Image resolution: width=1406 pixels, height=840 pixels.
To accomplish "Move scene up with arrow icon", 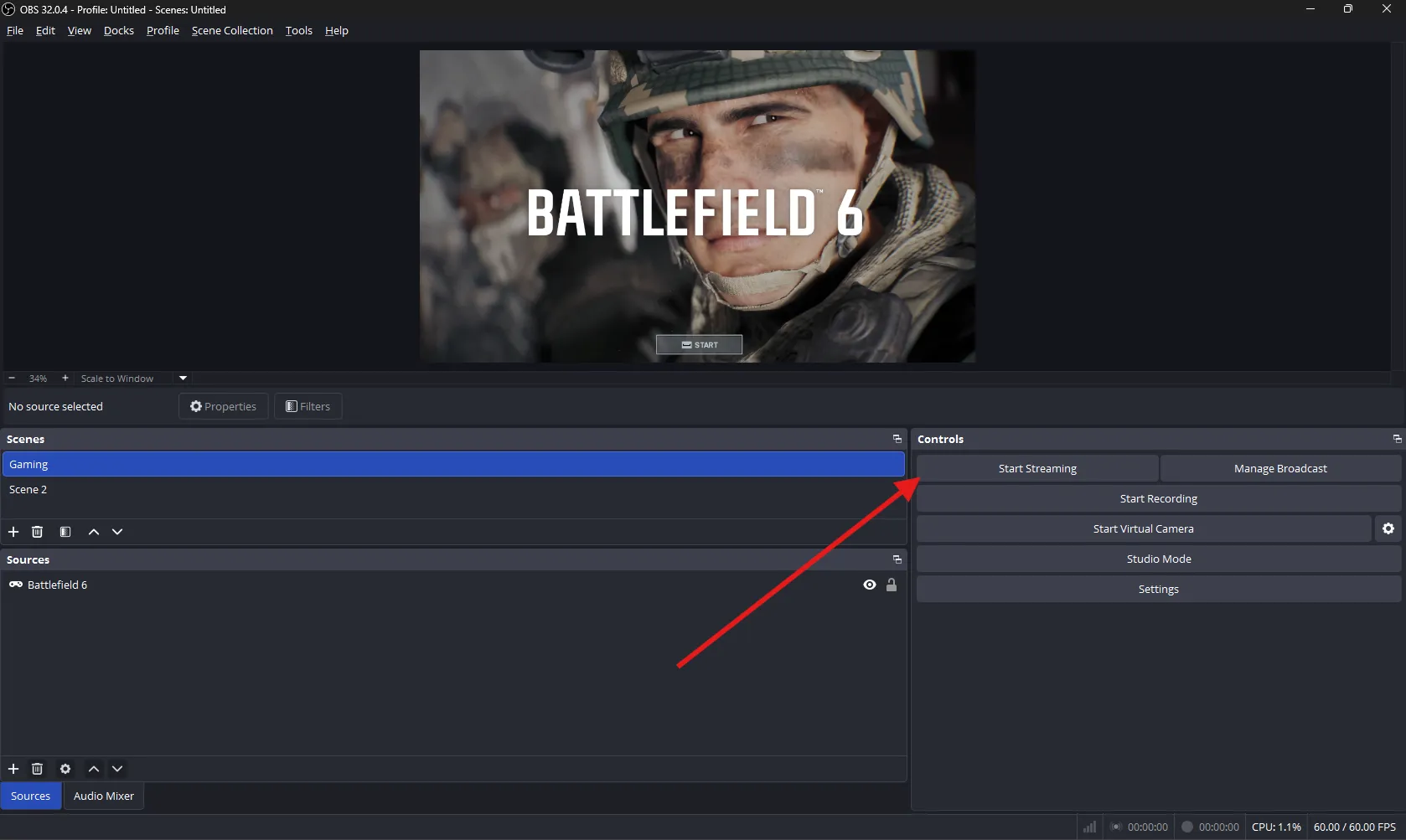I will coord(94,532).
